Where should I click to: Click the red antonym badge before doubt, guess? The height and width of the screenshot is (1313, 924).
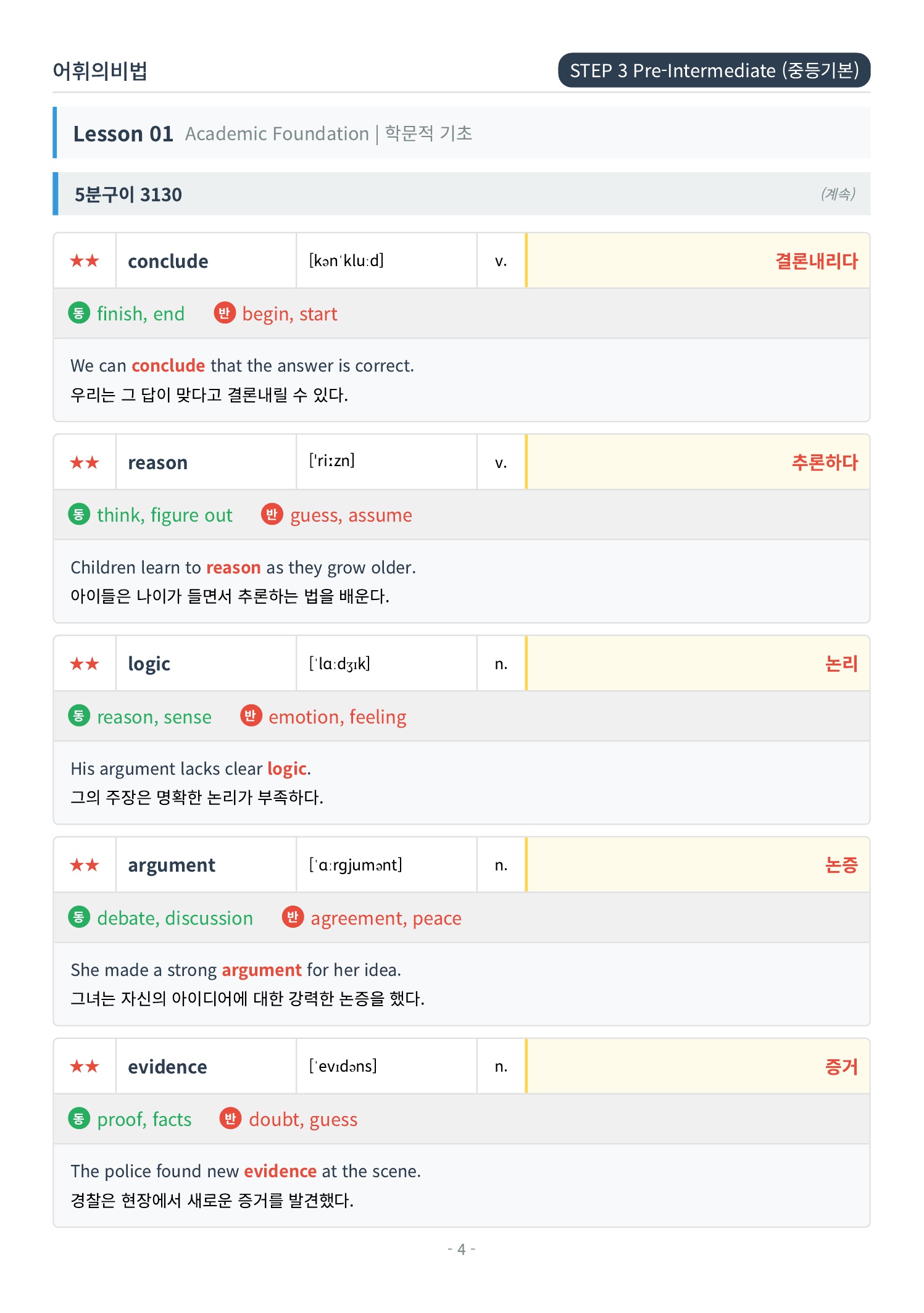click(231, 1119)
